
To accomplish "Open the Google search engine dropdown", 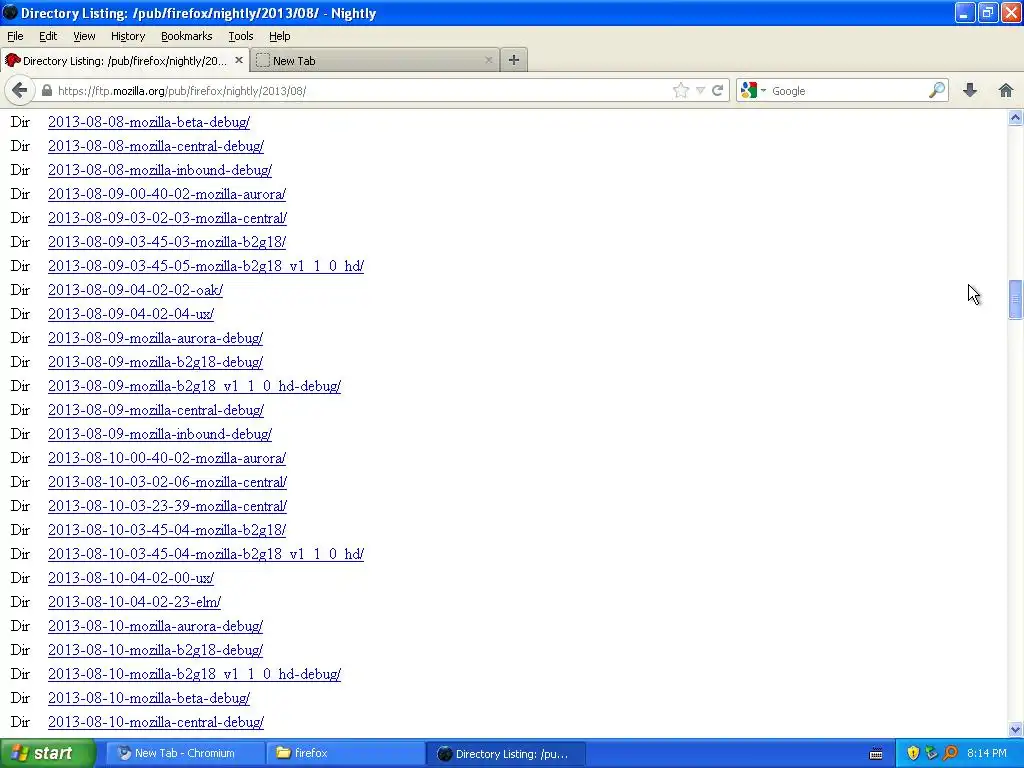I will click(x=753, y=91).
